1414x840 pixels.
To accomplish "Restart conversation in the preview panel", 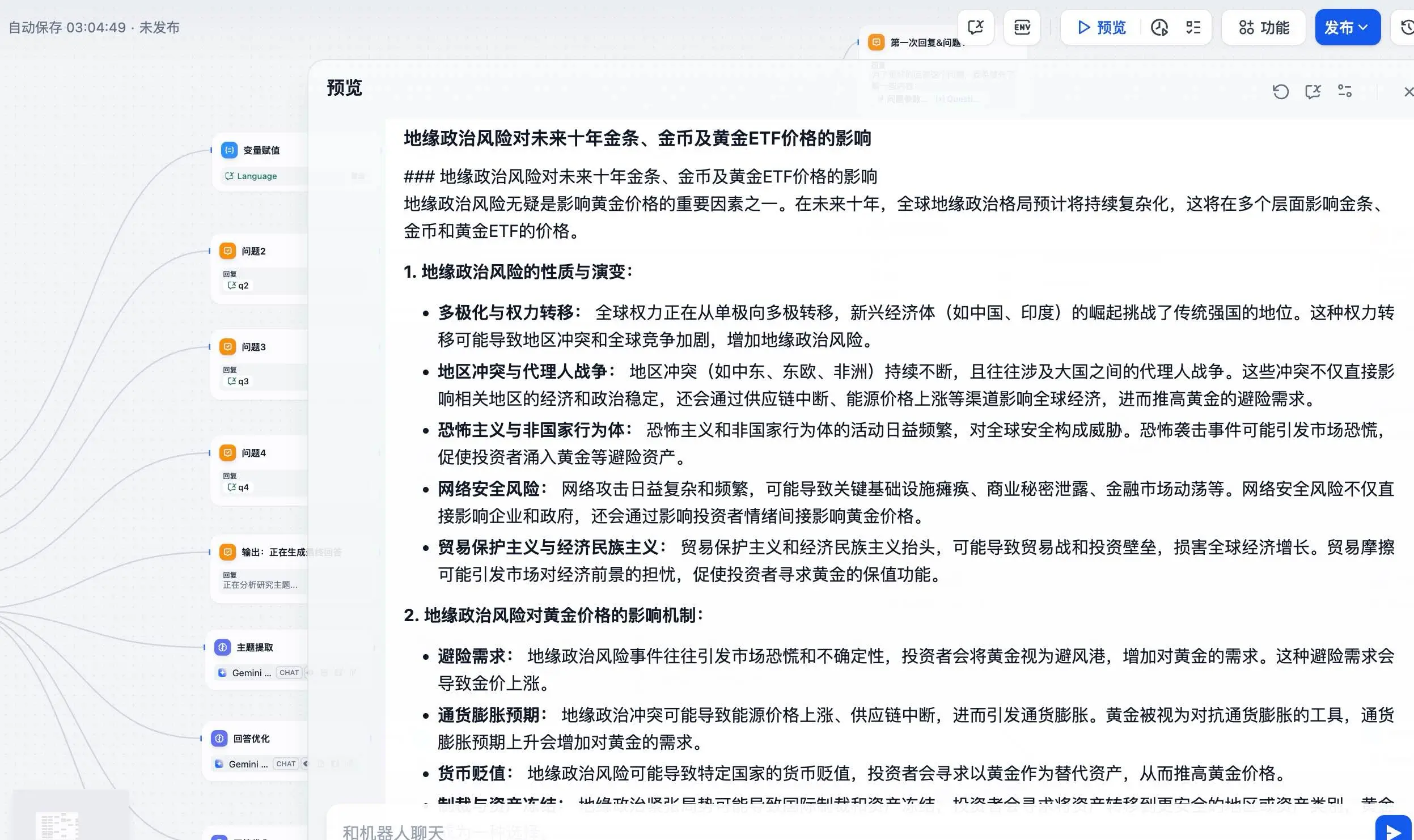I will 1281,91.
